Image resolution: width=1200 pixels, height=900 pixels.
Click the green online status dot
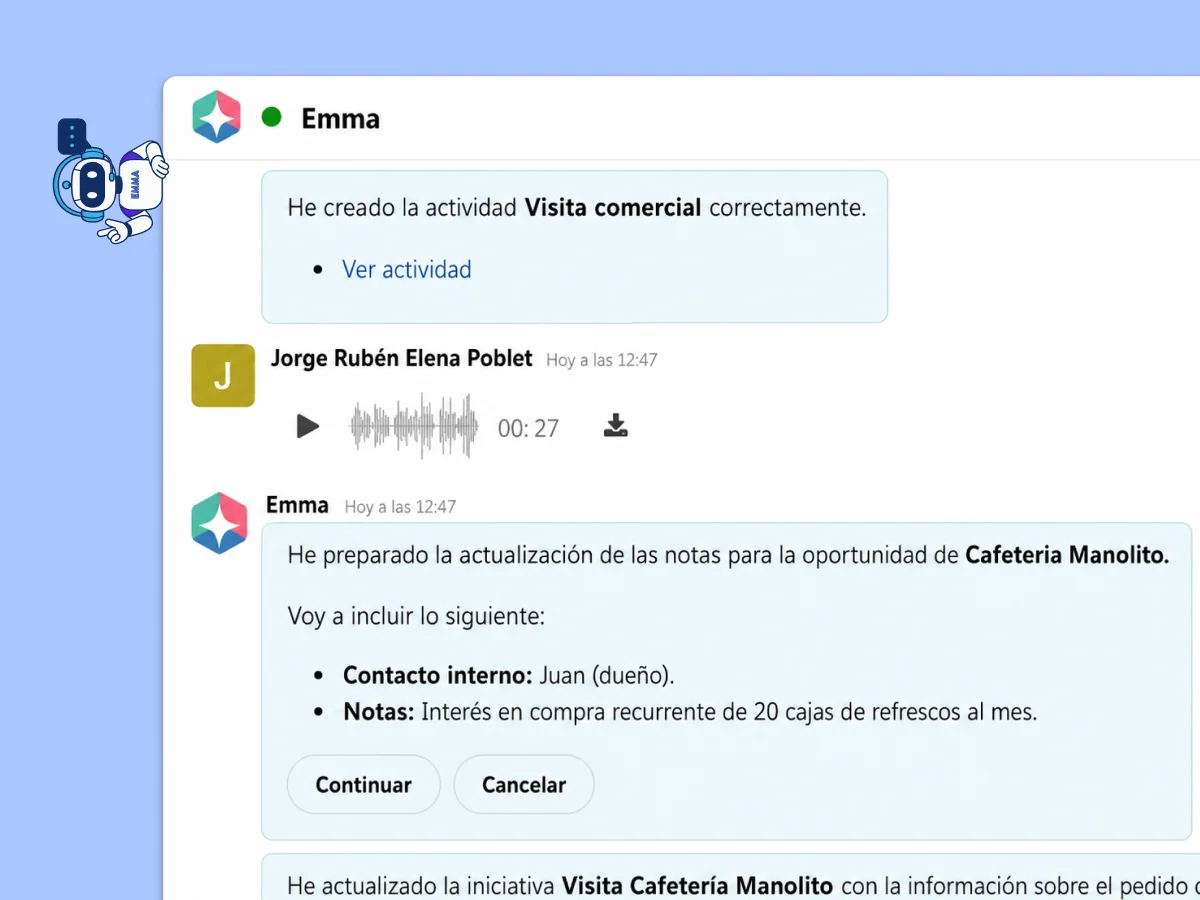(x=271, y=117)
